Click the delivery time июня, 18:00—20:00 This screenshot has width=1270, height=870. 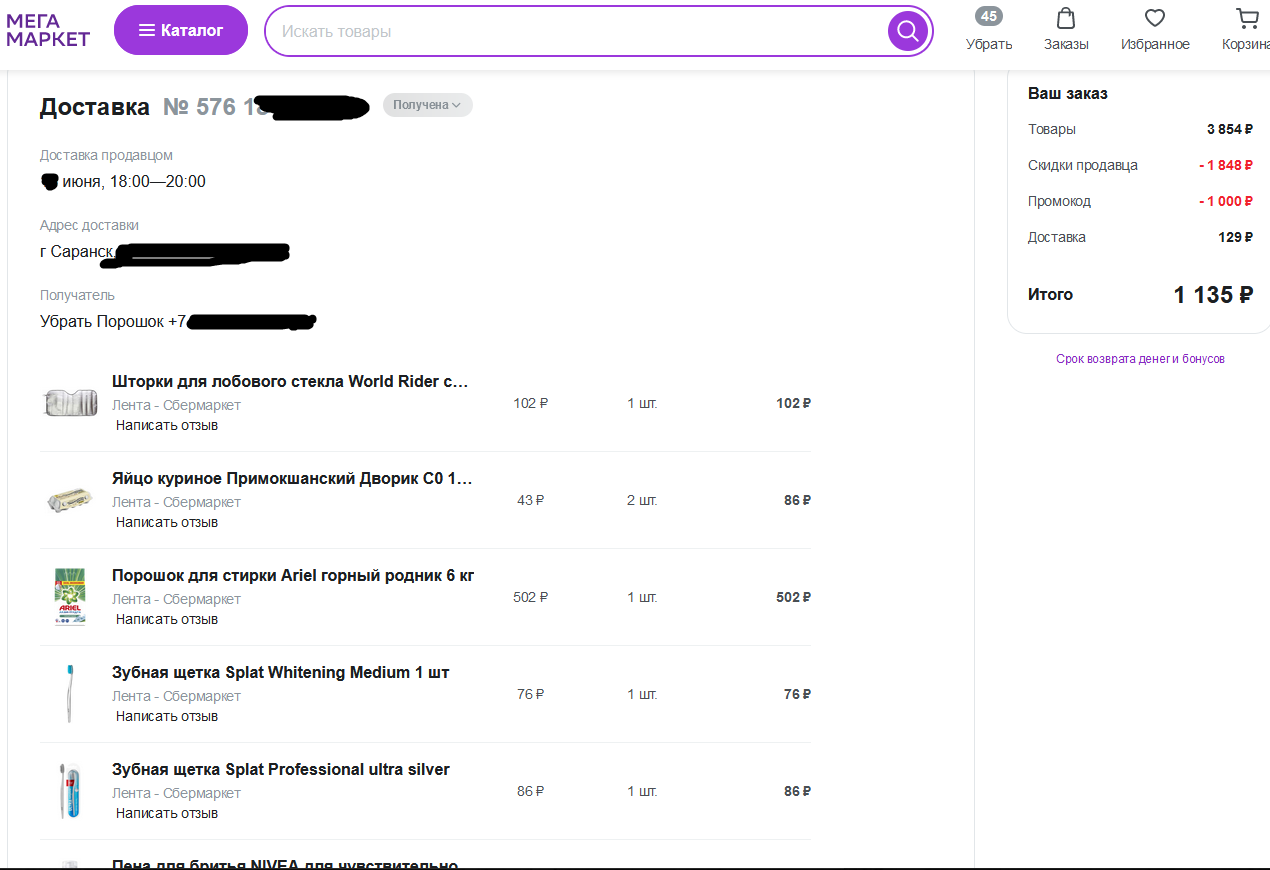point(134,181)
